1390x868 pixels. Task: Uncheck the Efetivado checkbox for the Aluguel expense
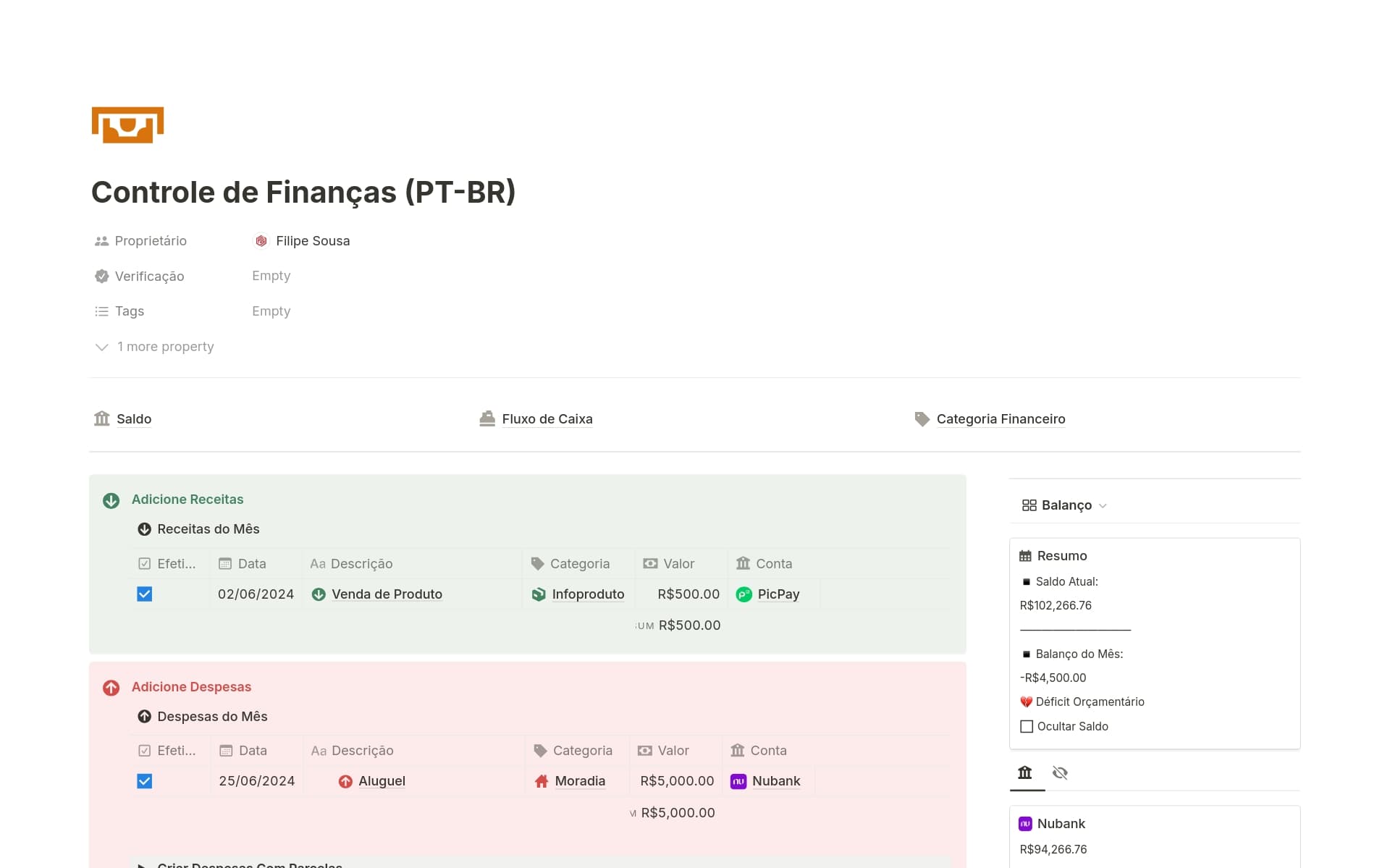[144, 781]
